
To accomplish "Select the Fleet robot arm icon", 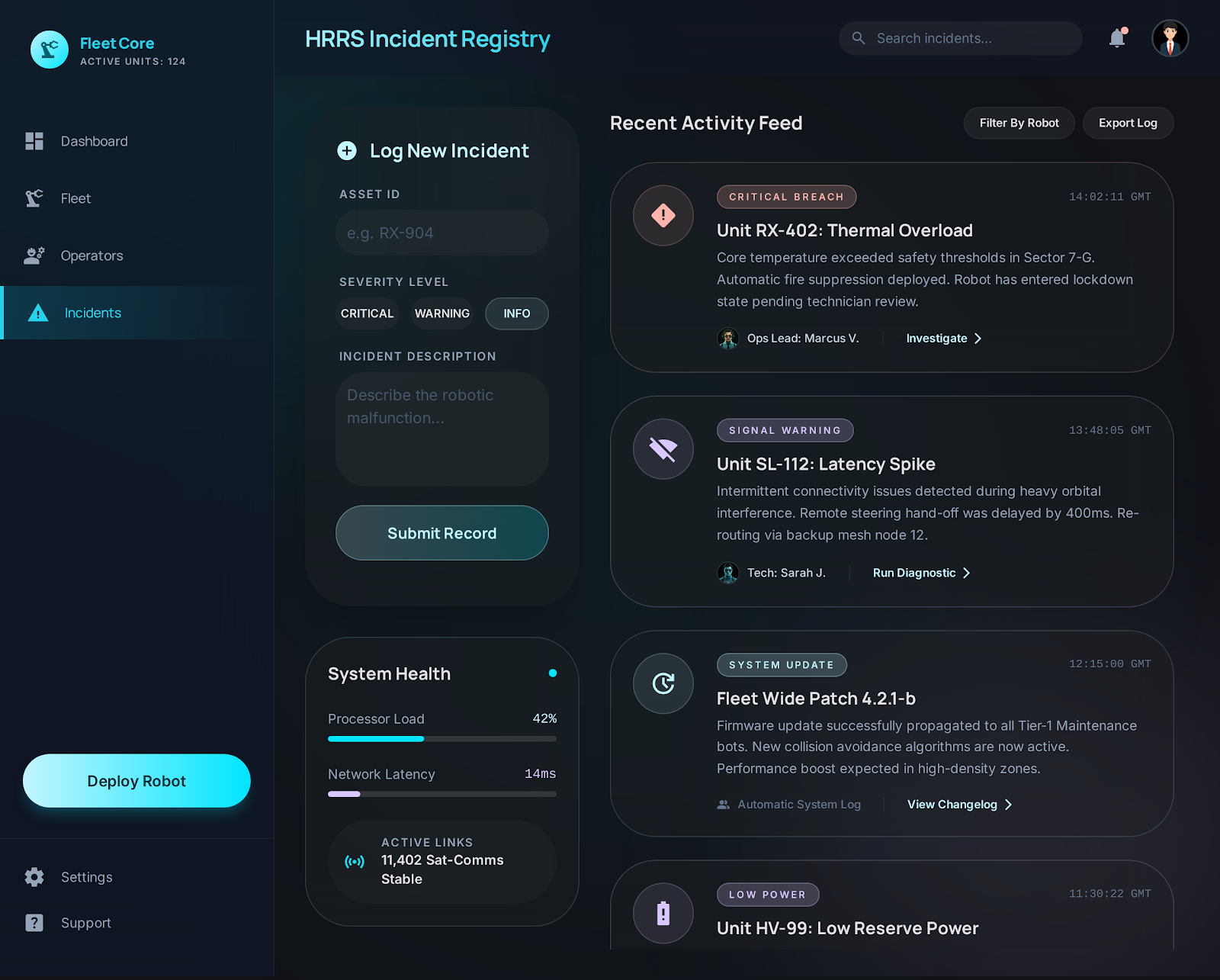I will [34, 198].
